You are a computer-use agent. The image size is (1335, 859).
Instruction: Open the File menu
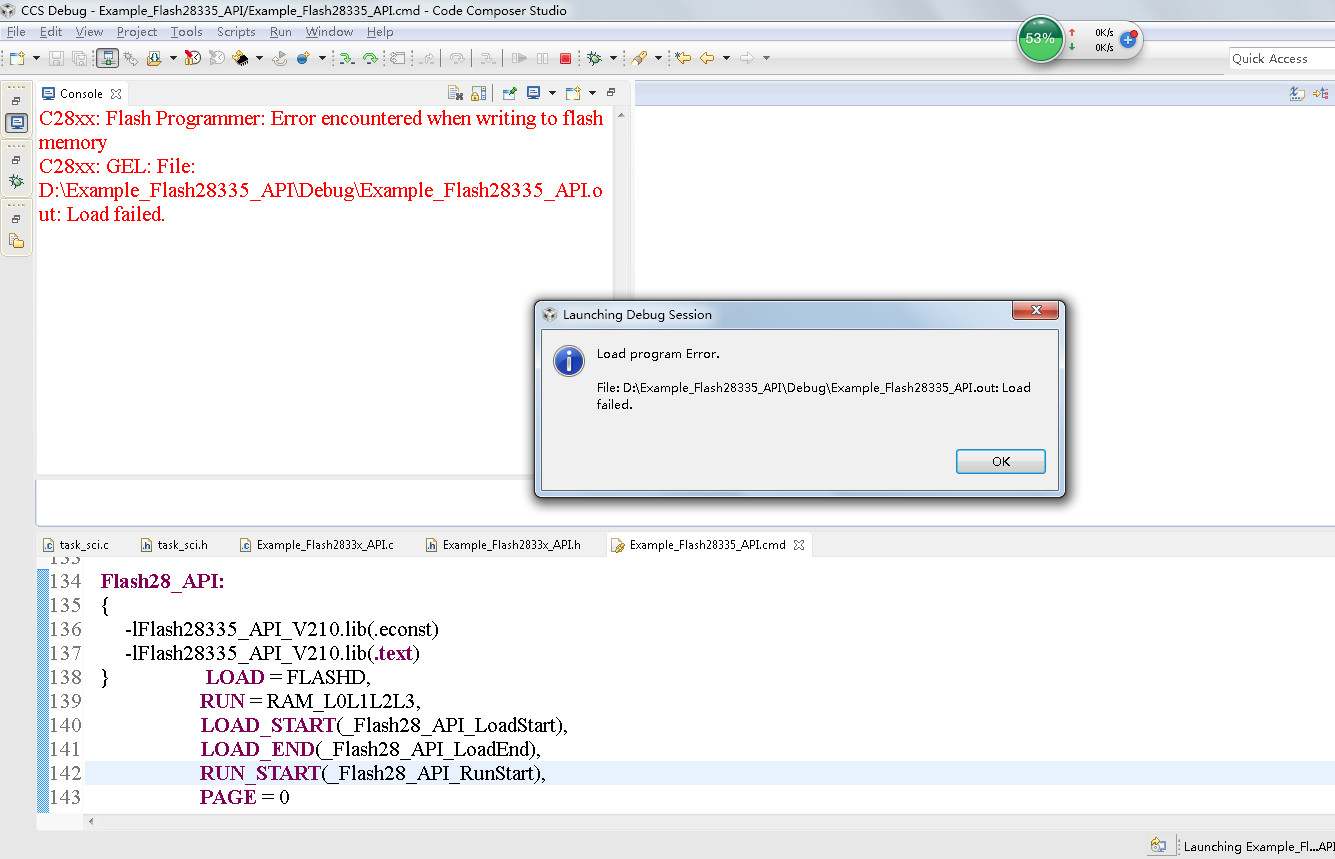point(16,32)
